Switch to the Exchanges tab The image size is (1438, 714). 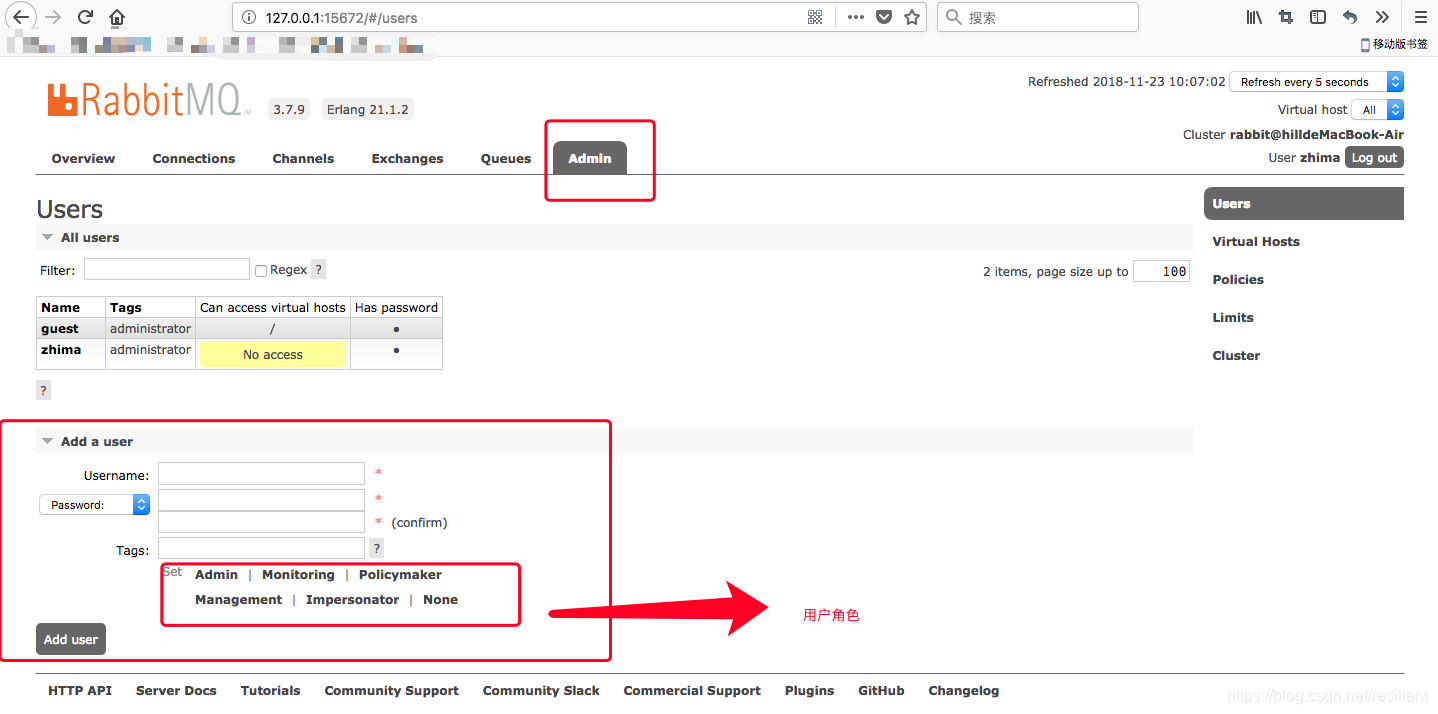(x=407, y=158)
